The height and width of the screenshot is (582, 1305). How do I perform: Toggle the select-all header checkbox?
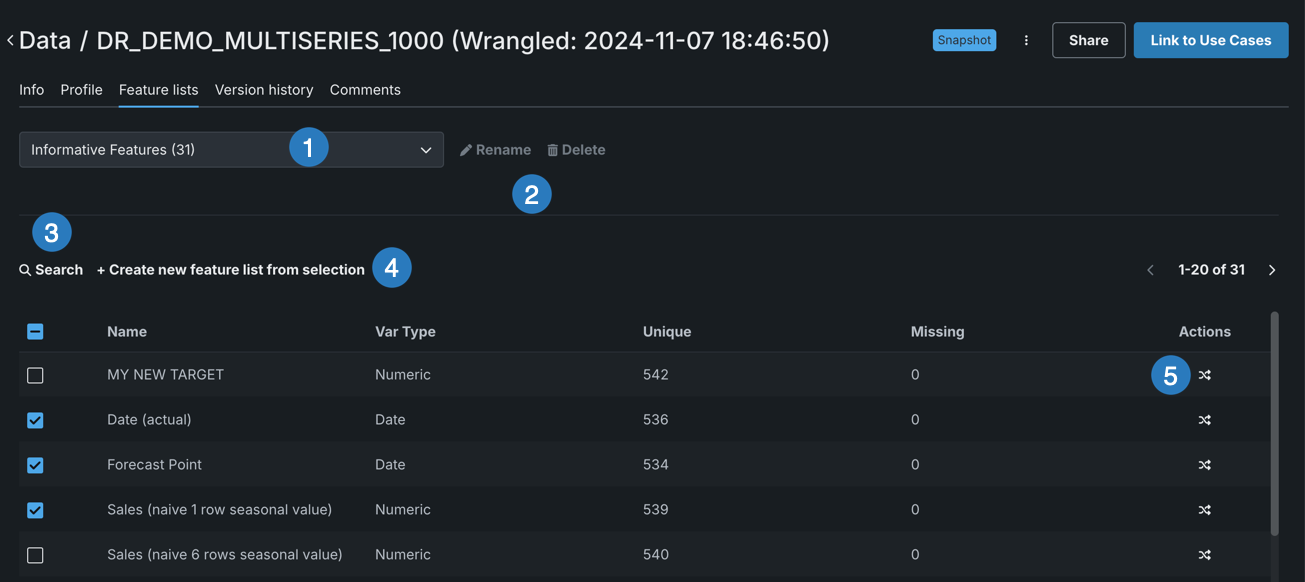pyautogui.click(x=35, y=331)
